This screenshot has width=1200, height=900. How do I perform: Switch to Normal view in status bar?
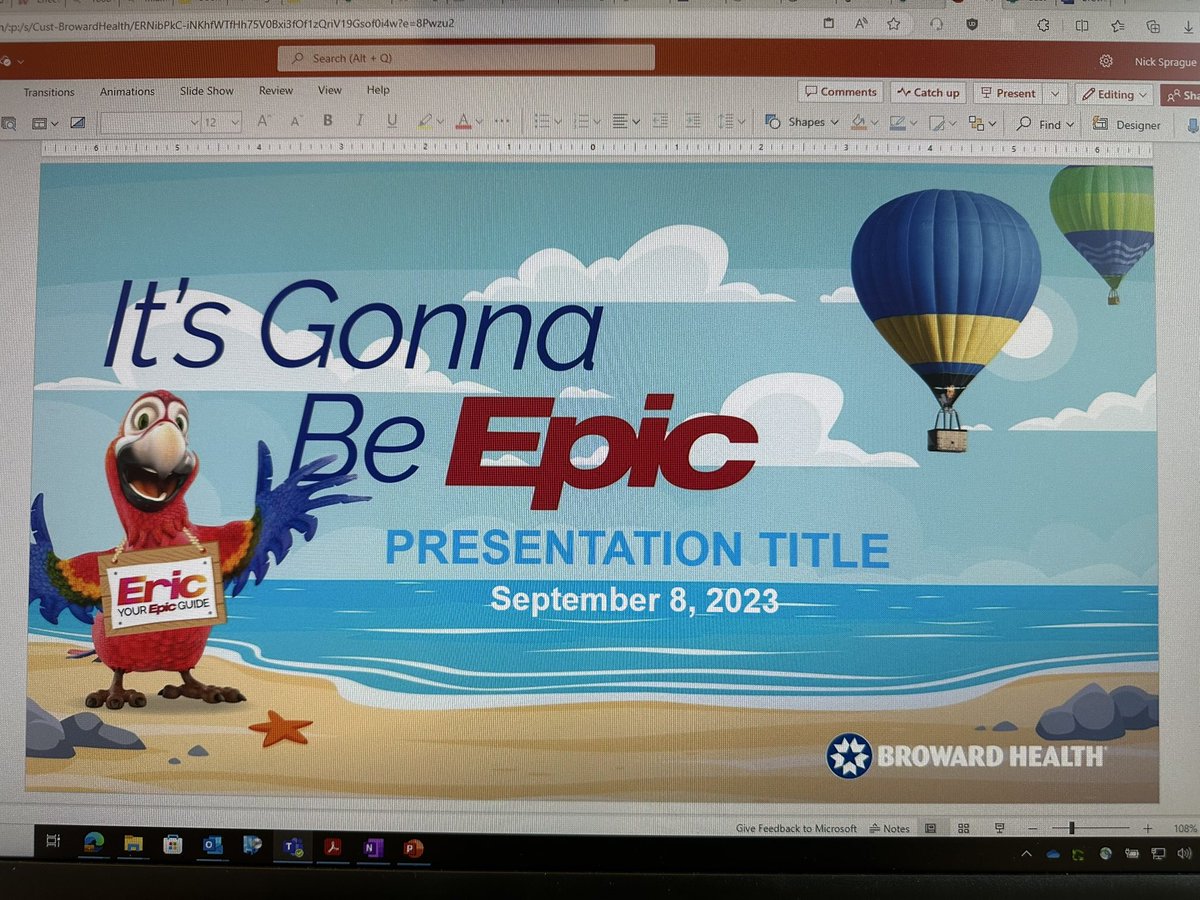click(x=930, y=828)
